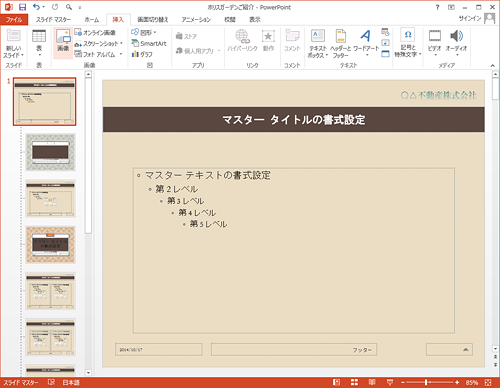
Task: Customize the quick access toolbar dropdown
Action: 80,7
